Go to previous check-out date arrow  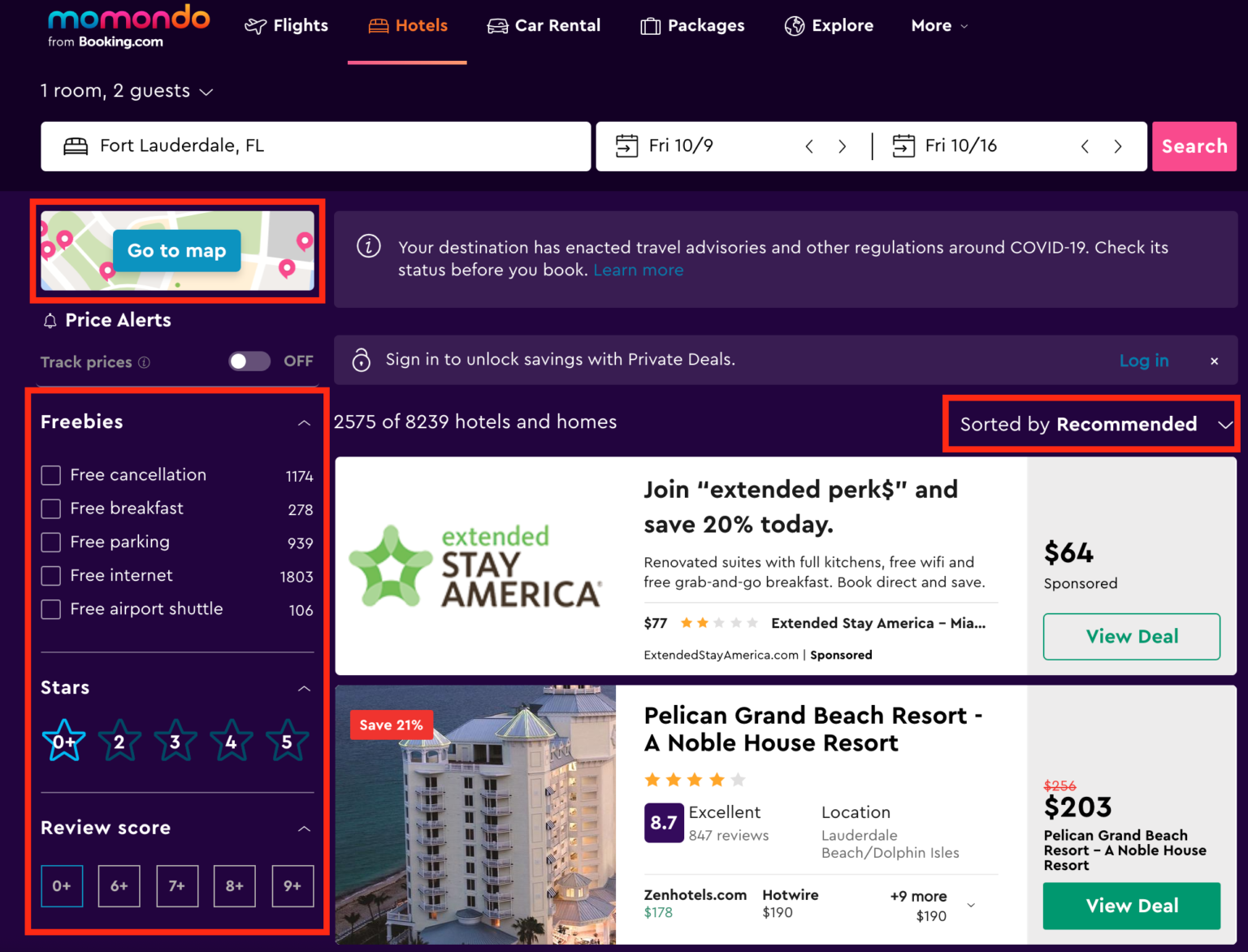[x=1085, y=146]
